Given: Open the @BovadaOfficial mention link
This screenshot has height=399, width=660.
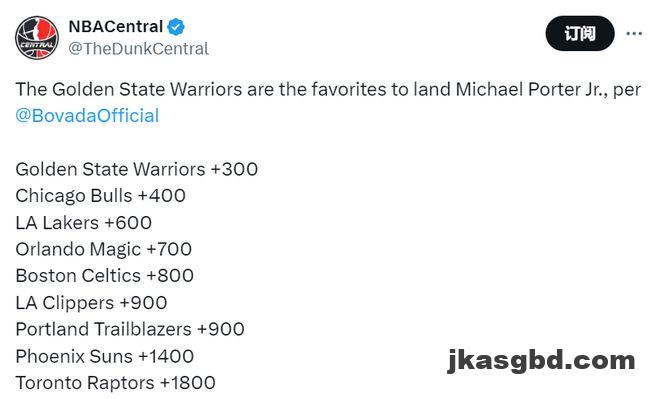Looking at the screenshot, I should (88, 116).
